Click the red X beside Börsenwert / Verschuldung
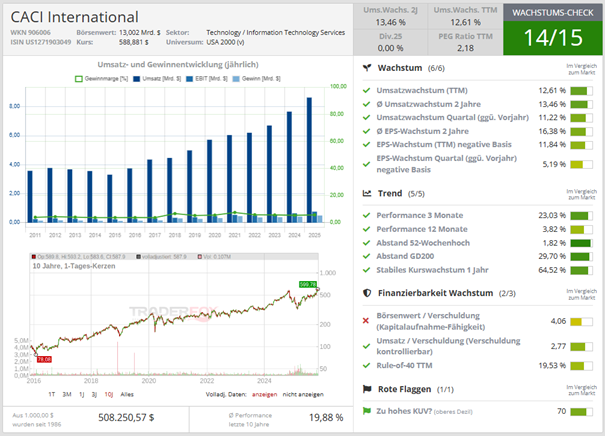The width and height of the screenshot is (605, 436). pos(367,322)
